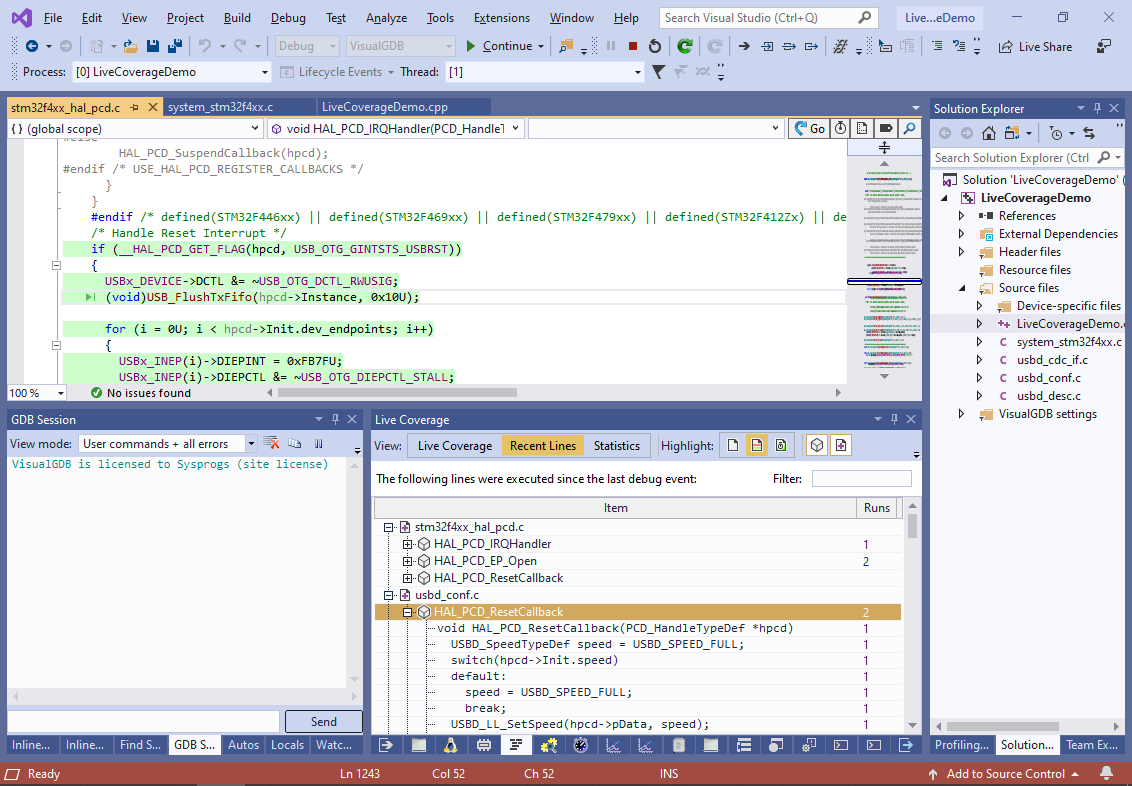Click the Sync with Active Document icon
The width and height of the screenshot is (1132, 786).
coord(1089,133)
